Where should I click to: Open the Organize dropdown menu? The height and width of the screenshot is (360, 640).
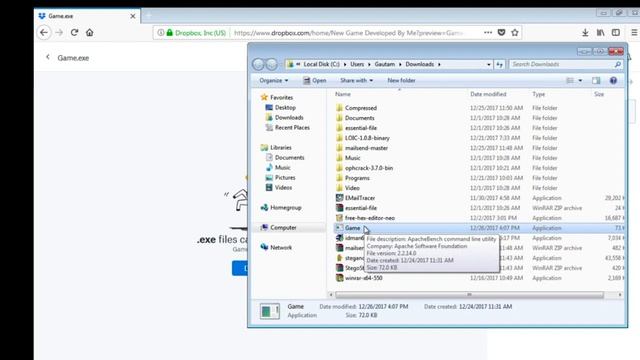(x=273, y=80)
